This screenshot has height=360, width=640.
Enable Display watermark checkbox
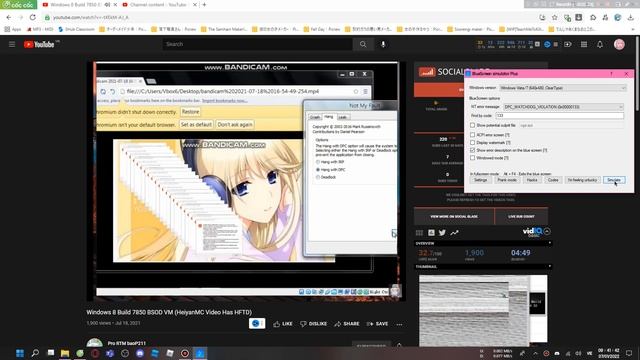pyautogui.click(x=473, y=142)
